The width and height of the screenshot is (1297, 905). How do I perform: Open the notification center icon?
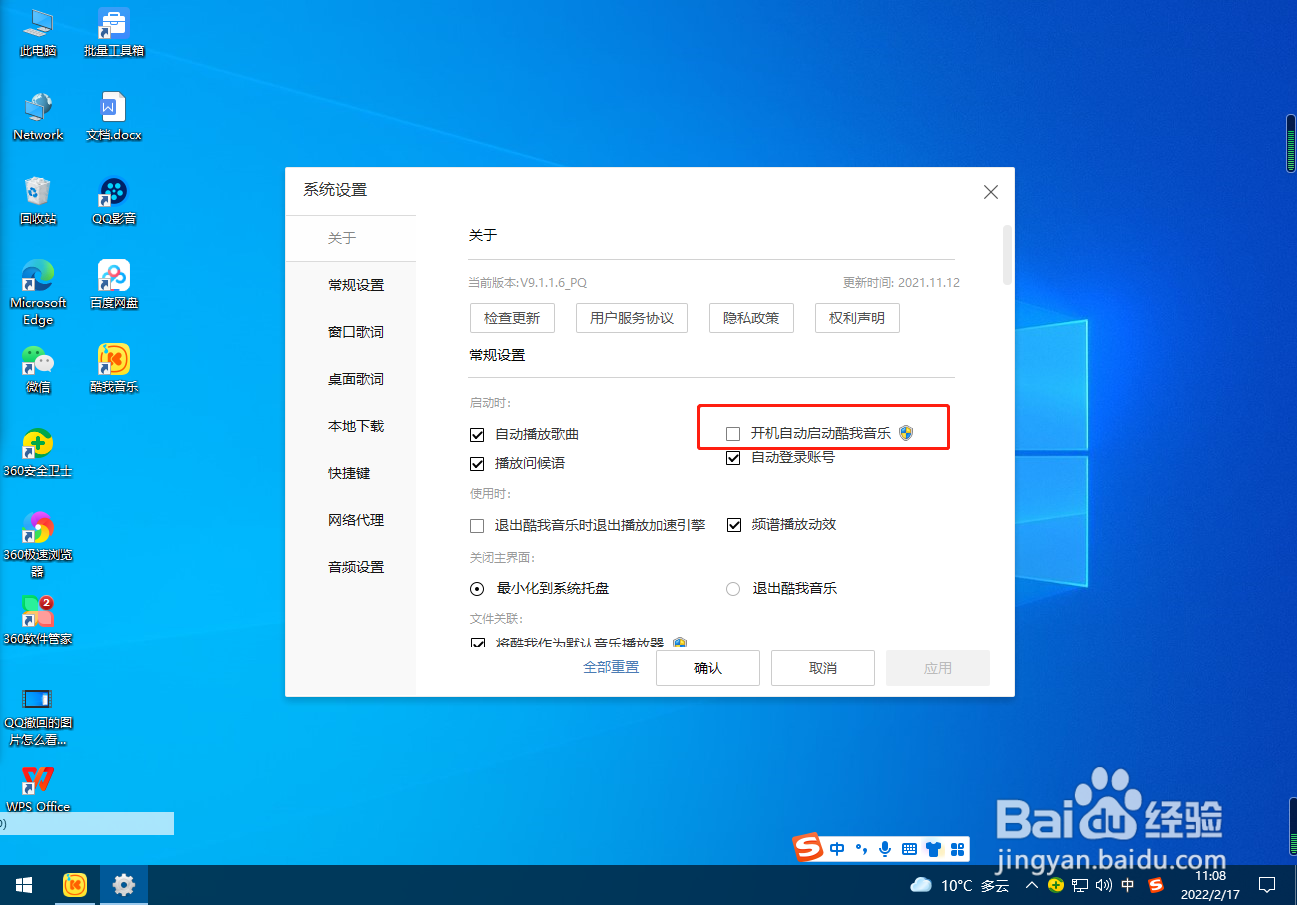(x=1266, y=885)
